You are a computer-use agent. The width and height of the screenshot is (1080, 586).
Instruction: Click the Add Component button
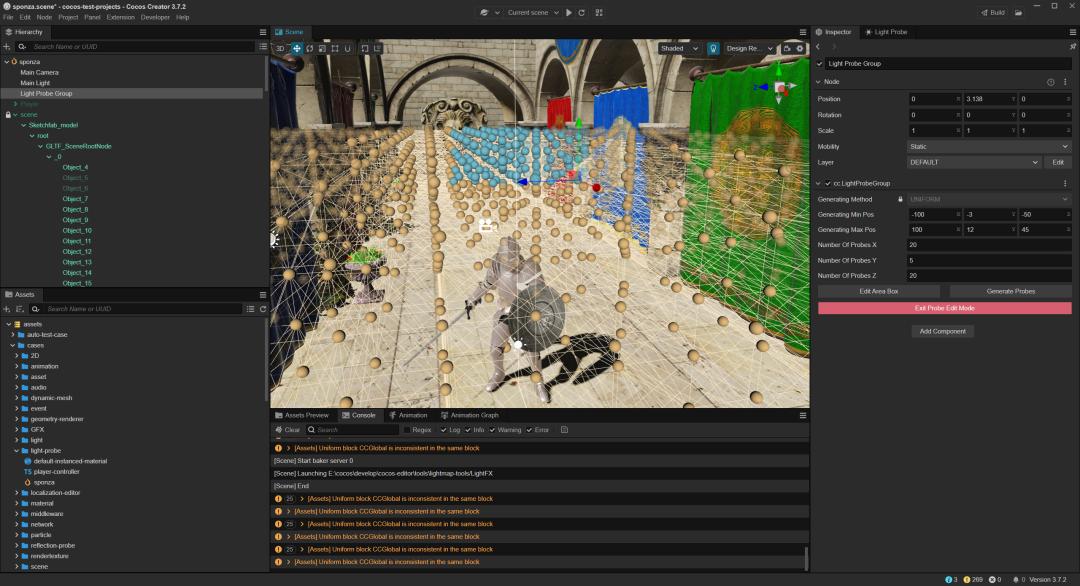tap(942, 331)
